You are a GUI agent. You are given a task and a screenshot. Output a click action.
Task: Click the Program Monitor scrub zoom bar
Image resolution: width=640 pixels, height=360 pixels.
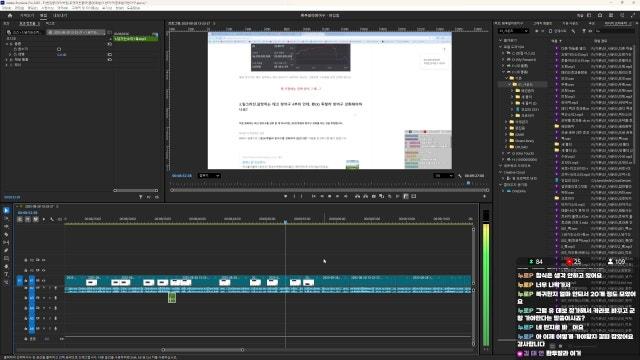click(329, 190)
